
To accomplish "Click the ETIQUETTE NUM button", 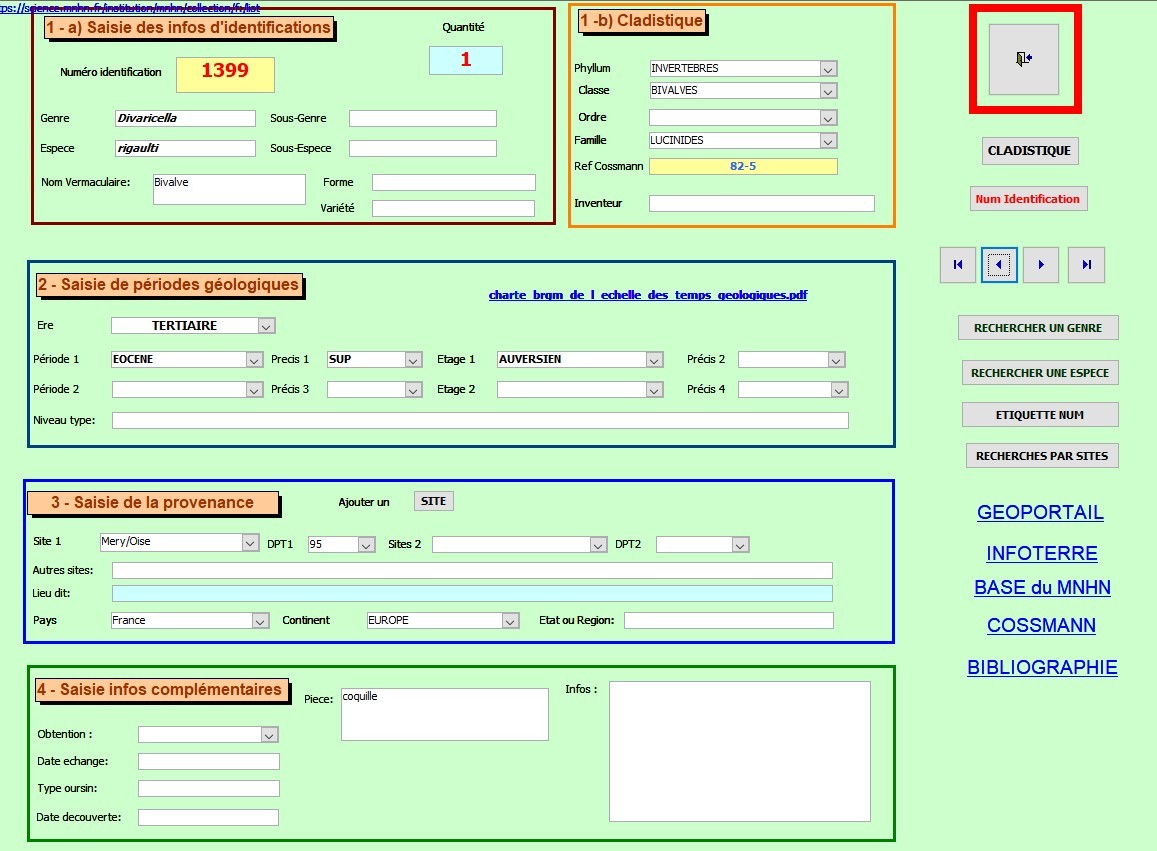I will 1040,414.
